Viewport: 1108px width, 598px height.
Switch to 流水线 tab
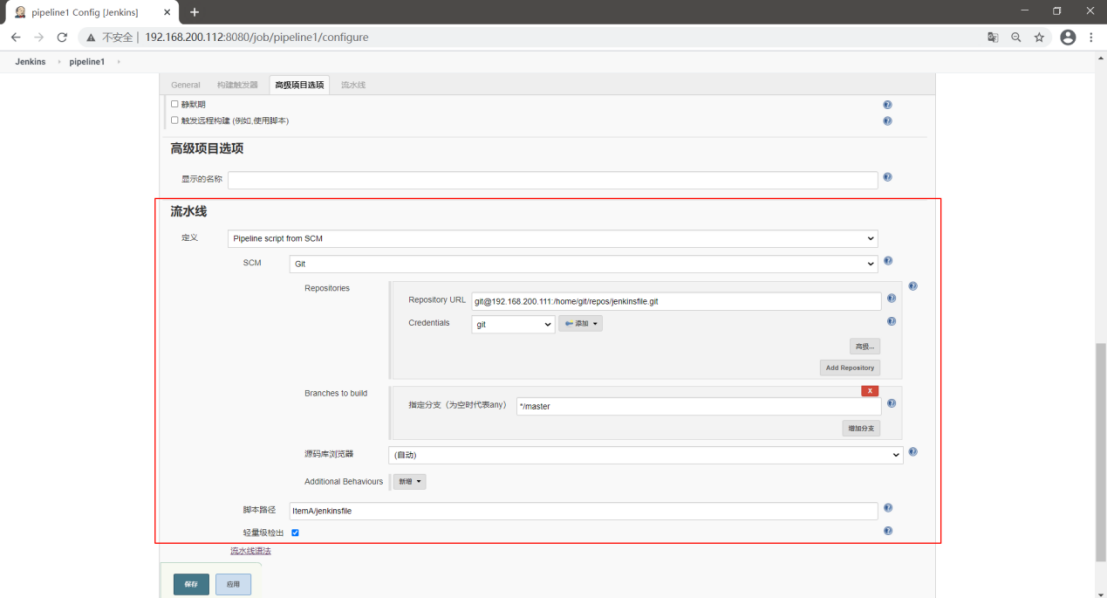point(353,85)
